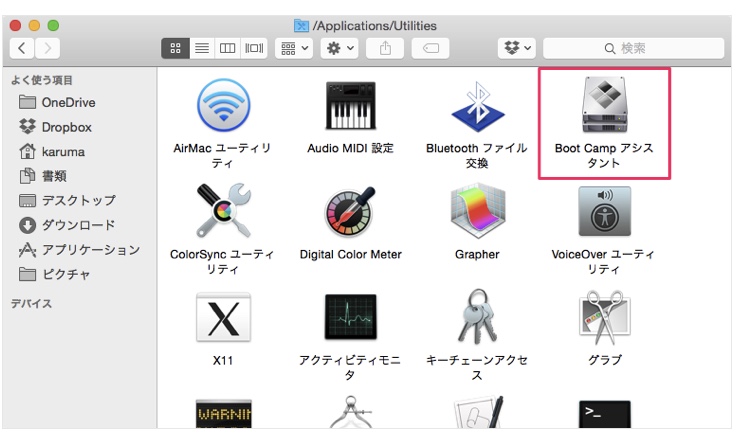
Task: Open Boot Camp Assistant app icon
Action: coord(603,105)
